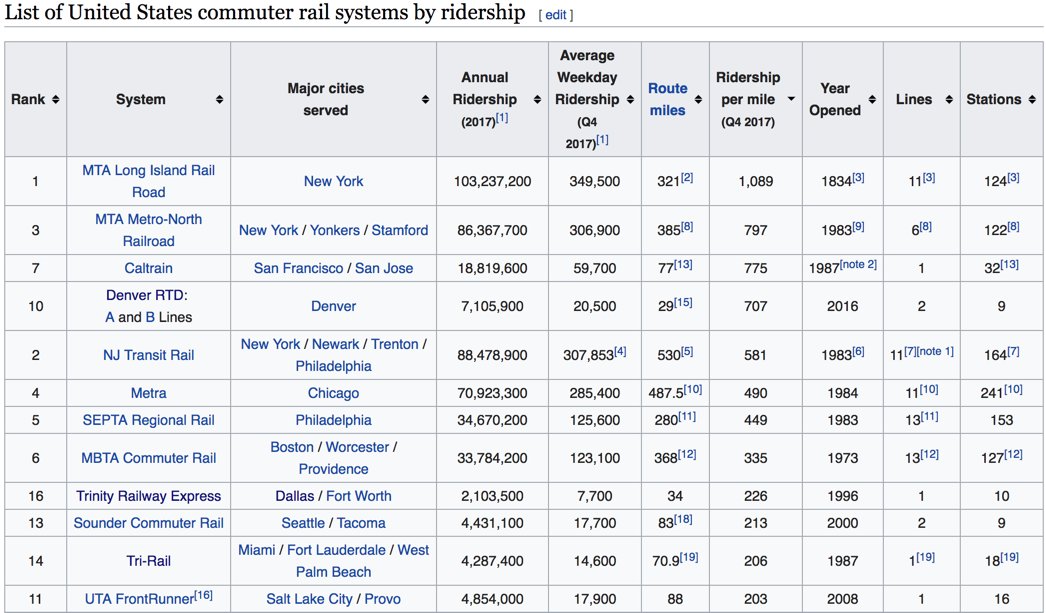Open UTA FrontRunner link
The image size is (1046, 613).
(x=139, y=599)
